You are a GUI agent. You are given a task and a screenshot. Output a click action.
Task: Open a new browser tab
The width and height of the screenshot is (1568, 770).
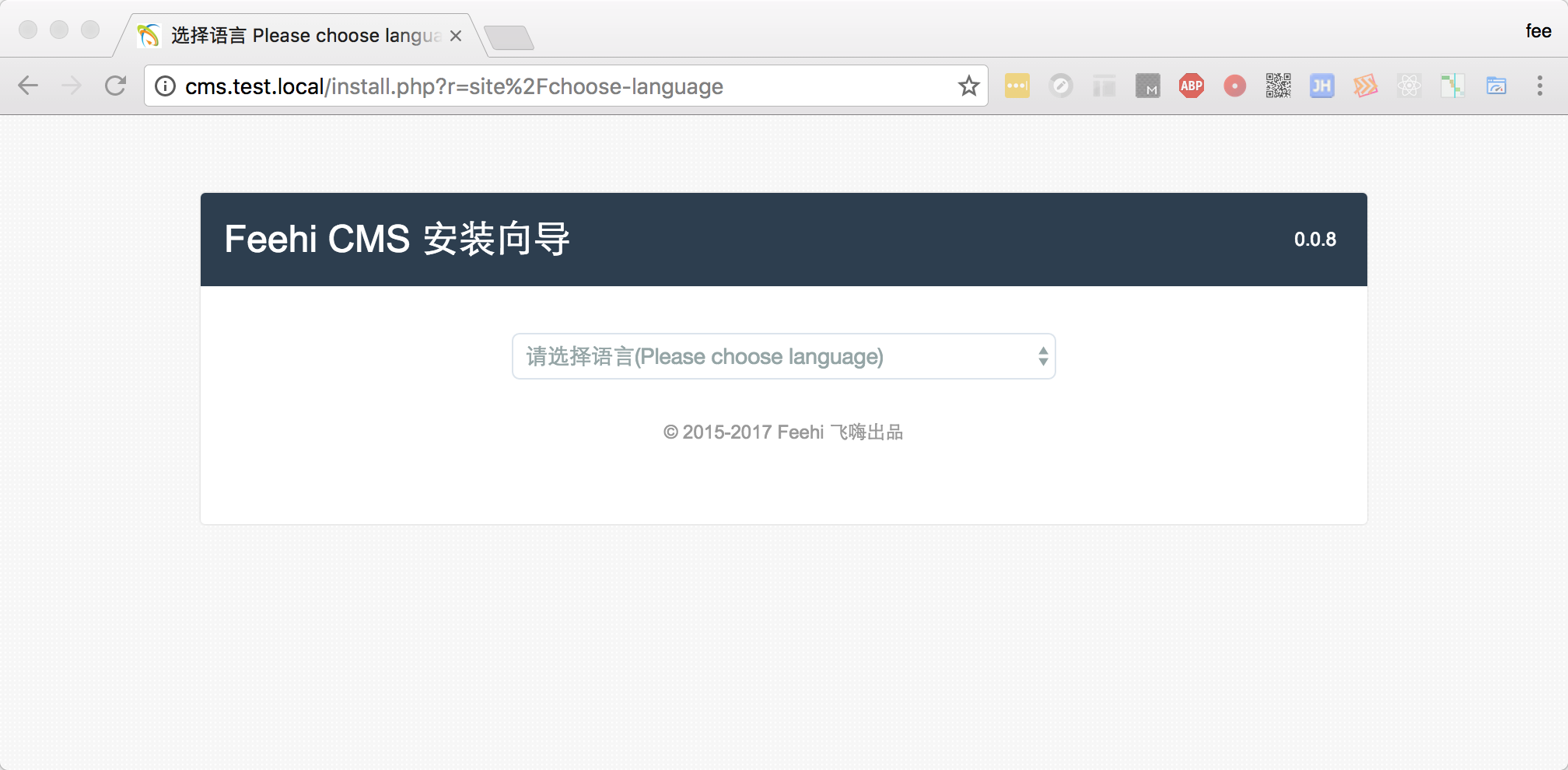509,37
